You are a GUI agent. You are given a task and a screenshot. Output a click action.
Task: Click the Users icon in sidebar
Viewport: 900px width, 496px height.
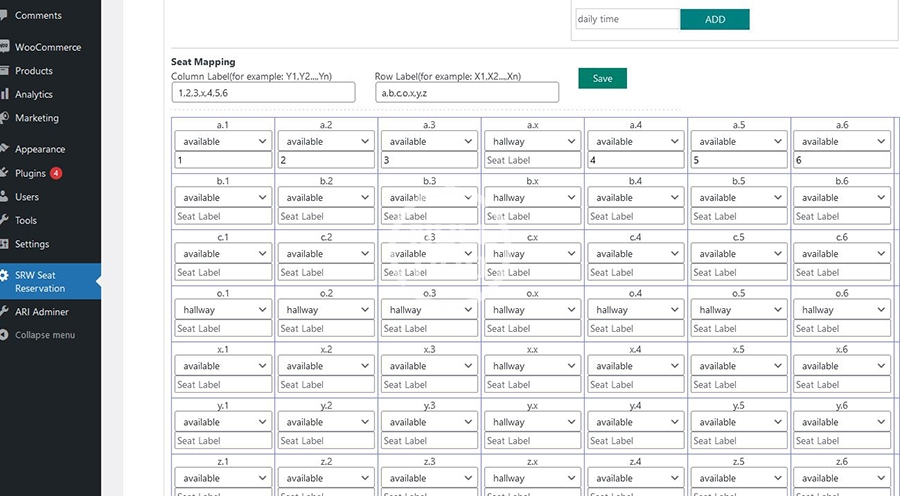[5, 197]
